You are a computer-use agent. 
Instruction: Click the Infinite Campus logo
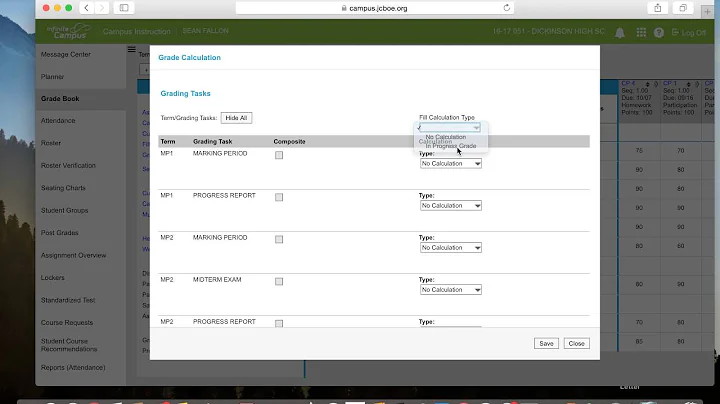click(x=68, y=31)
